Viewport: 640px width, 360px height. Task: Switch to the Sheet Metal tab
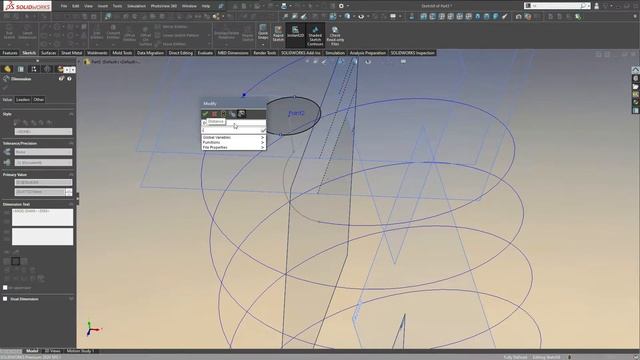(71, 53)
